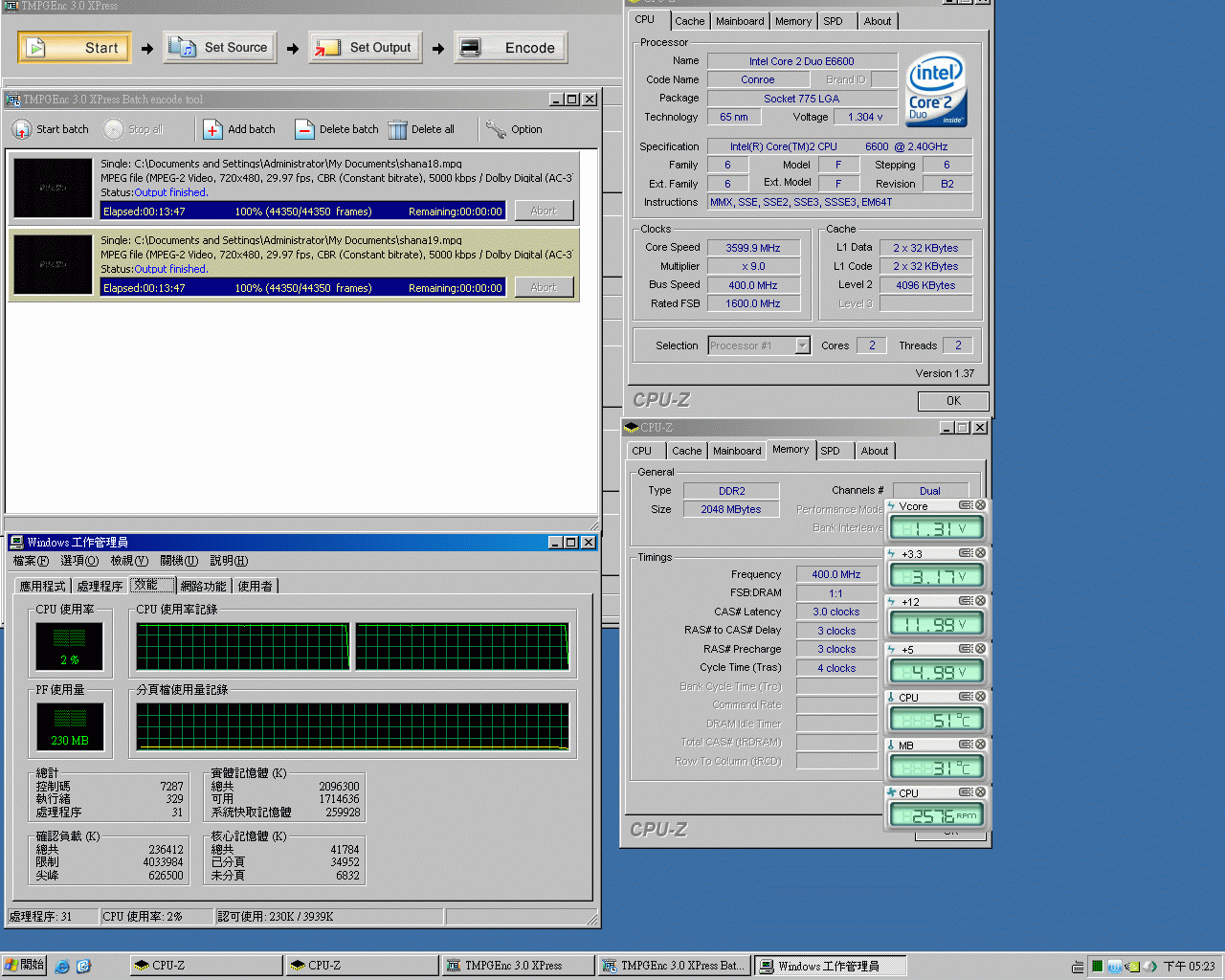1225x980 pixels.
Task: Click the Core Speed value 3599.9 MHz
Action: click(x=753, y=248)
